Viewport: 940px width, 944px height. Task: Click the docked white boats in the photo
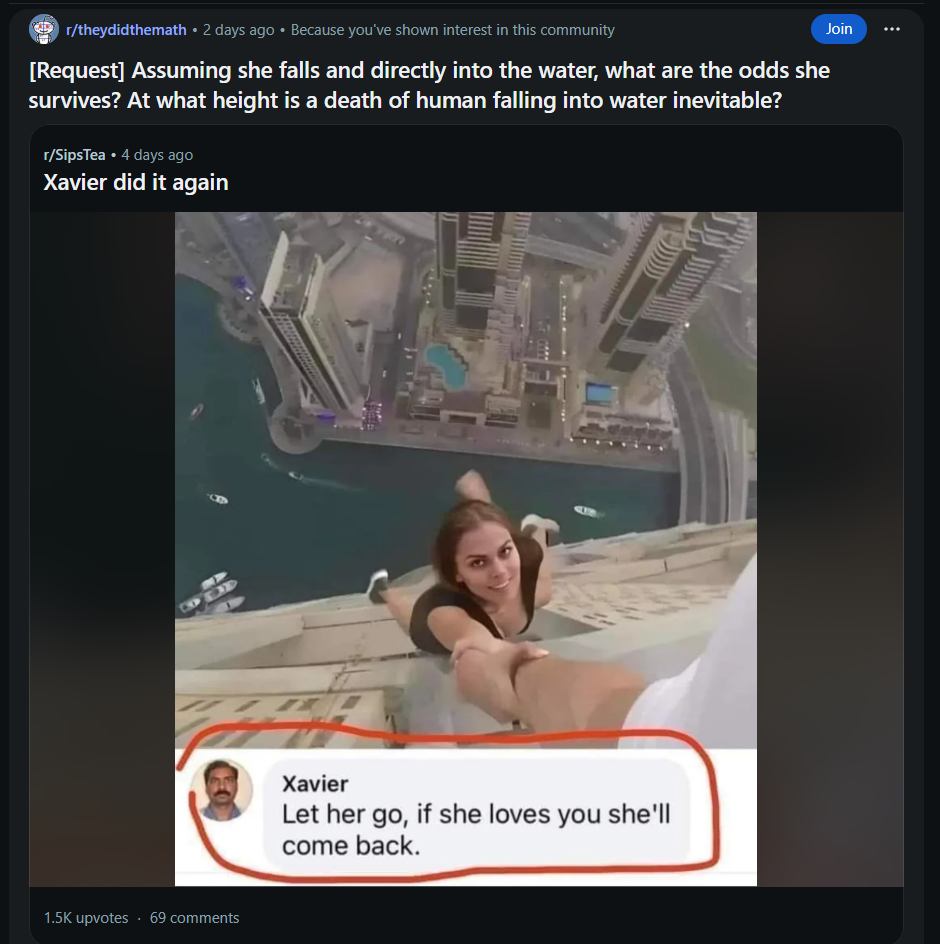coord(213,594)
